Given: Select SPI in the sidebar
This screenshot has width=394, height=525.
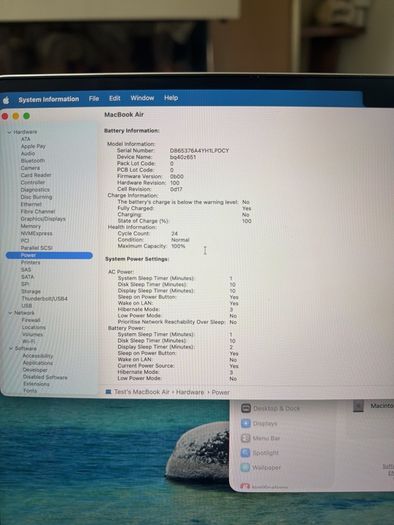Looking at the screenshot, I should pyautogui.click(x=25, y=284).
